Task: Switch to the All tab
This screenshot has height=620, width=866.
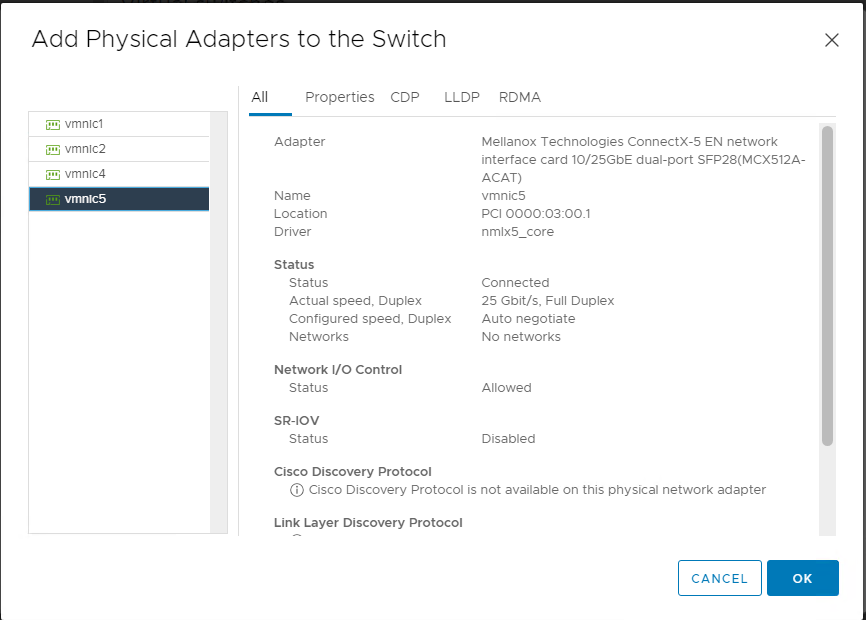Action: [260, 97]
